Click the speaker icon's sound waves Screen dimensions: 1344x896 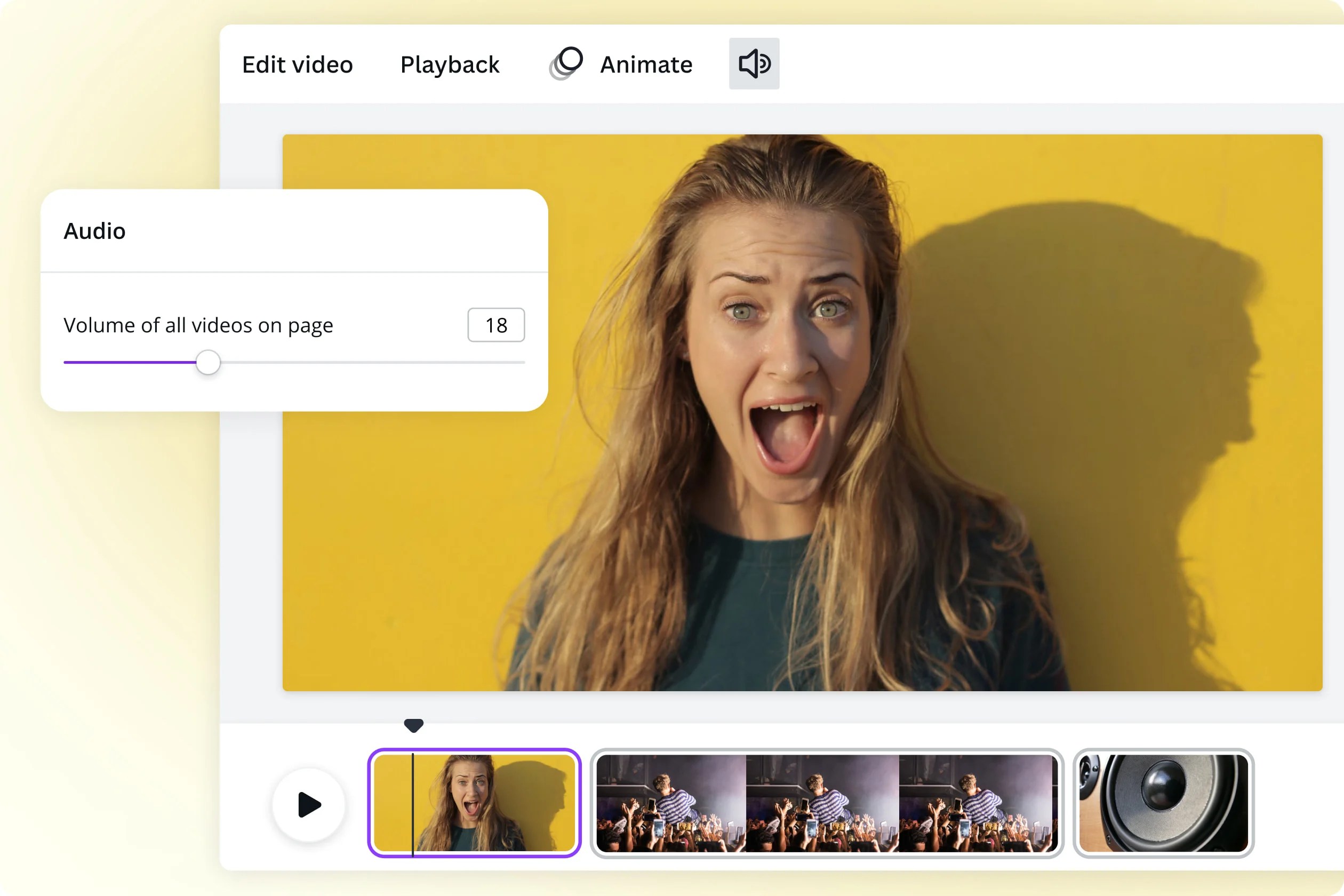(x=765, y=64)
